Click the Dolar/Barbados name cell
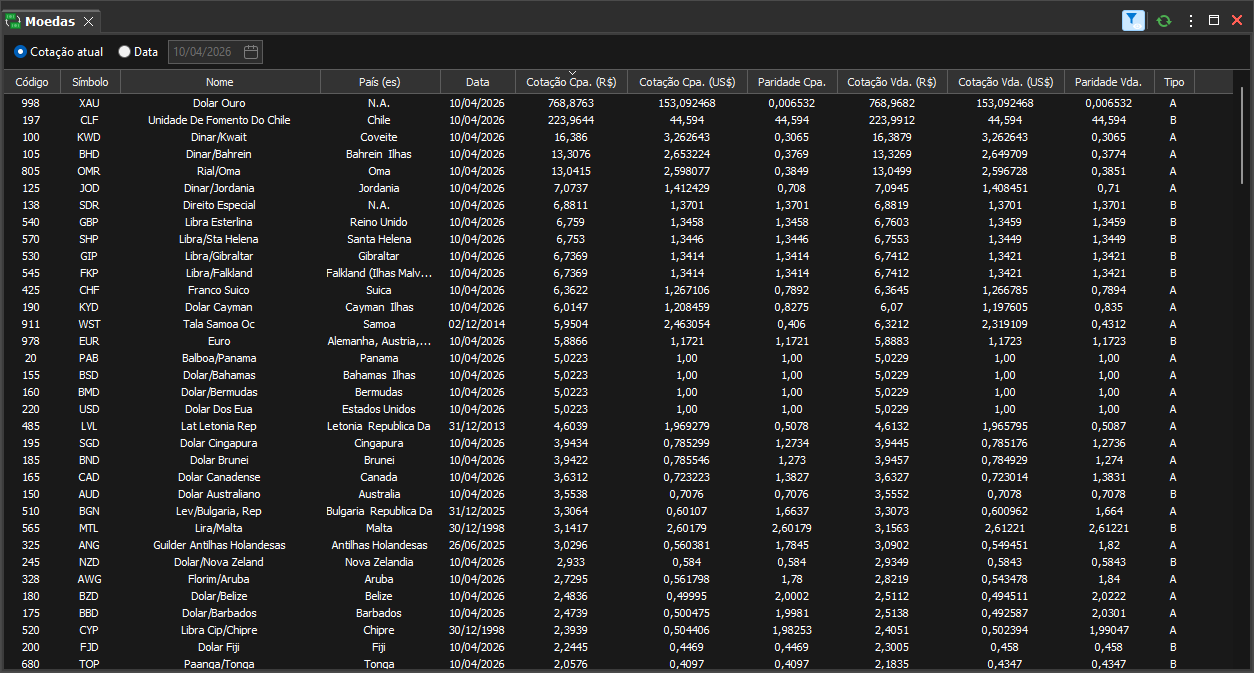The image size is (1254, 673). (219, 613)
